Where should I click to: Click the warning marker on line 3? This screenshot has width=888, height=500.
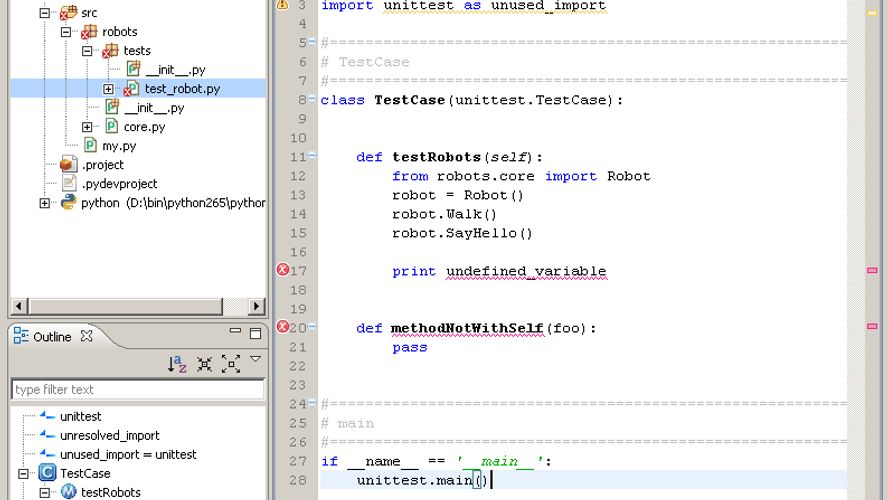coord(283,5)
